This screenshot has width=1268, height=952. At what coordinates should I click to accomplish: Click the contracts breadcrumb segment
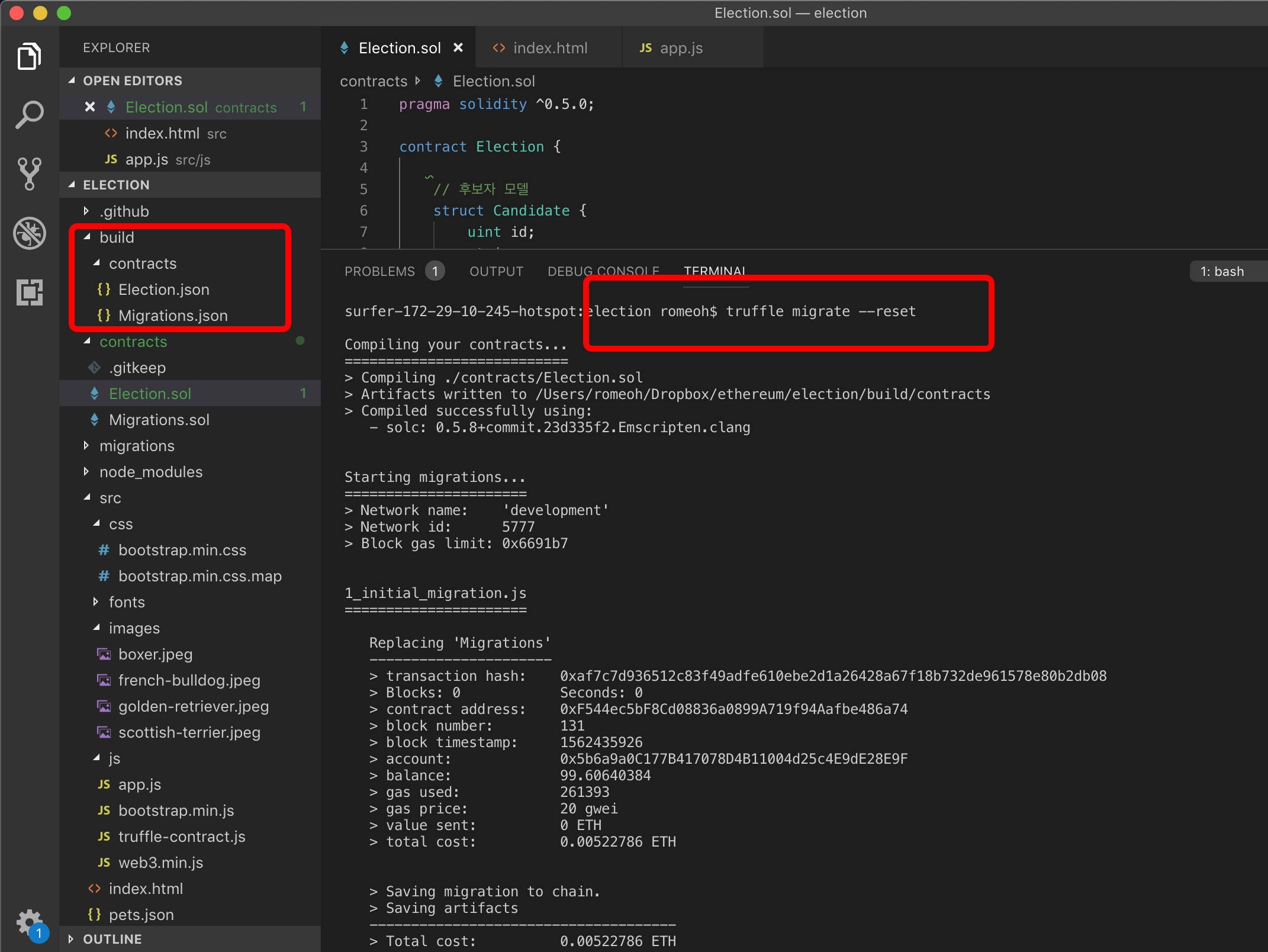point(373,81)
